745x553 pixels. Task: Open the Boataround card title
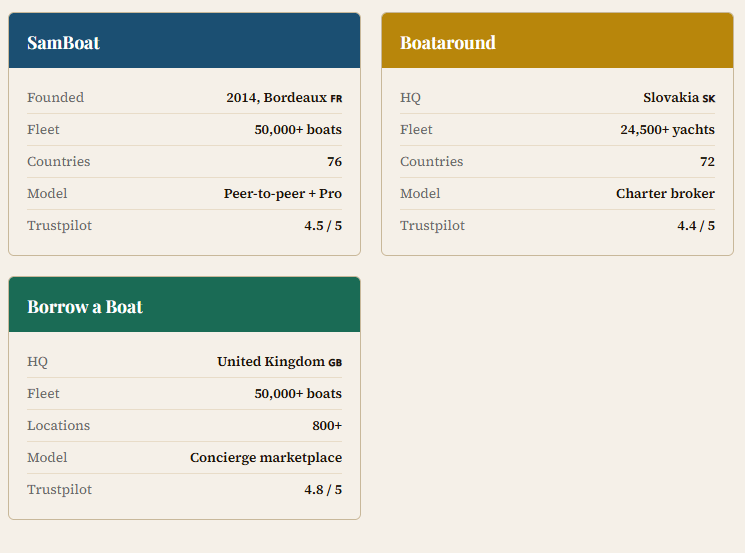coord(447,42)
